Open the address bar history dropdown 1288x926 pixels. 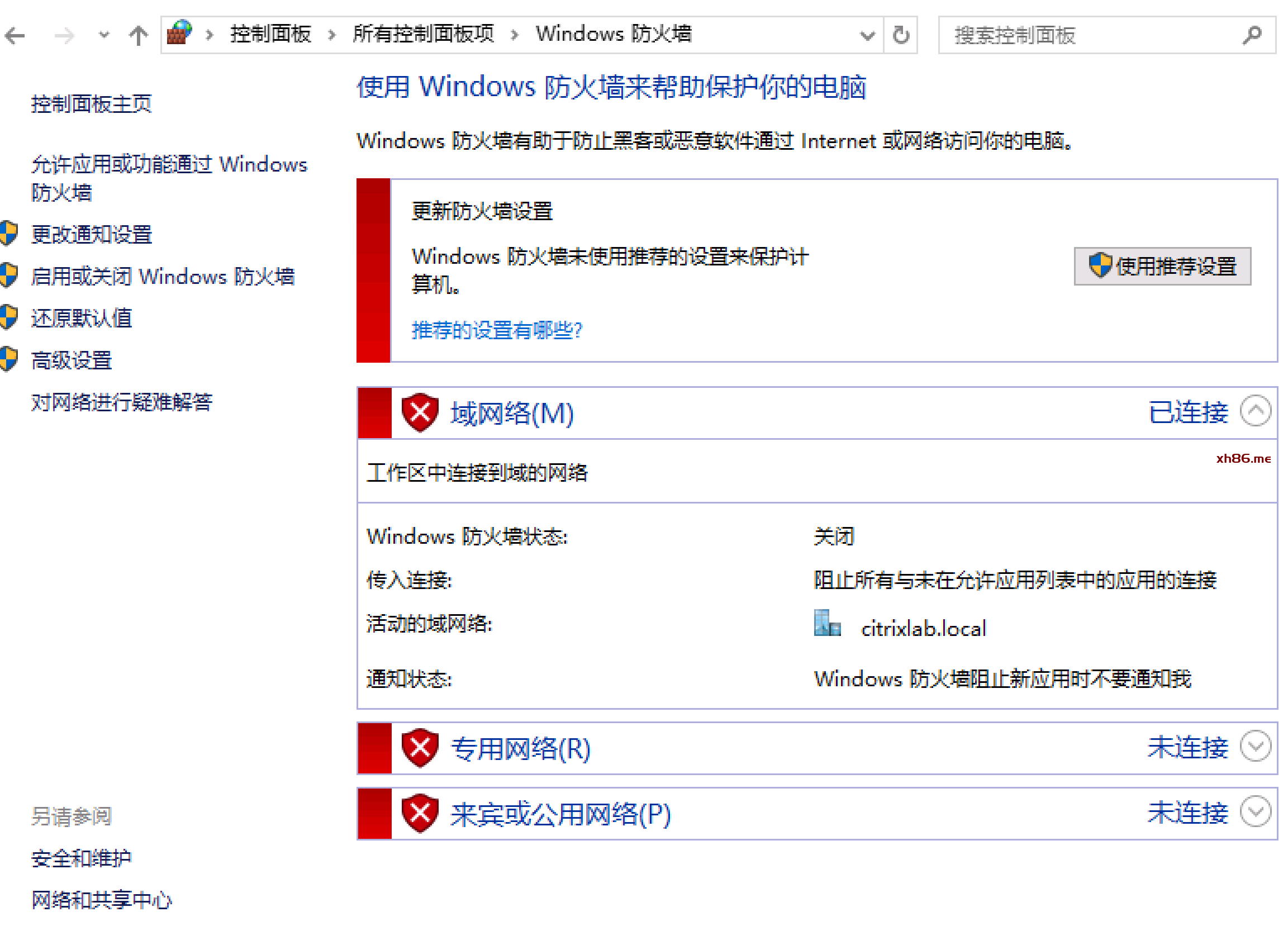coord(867,36)
